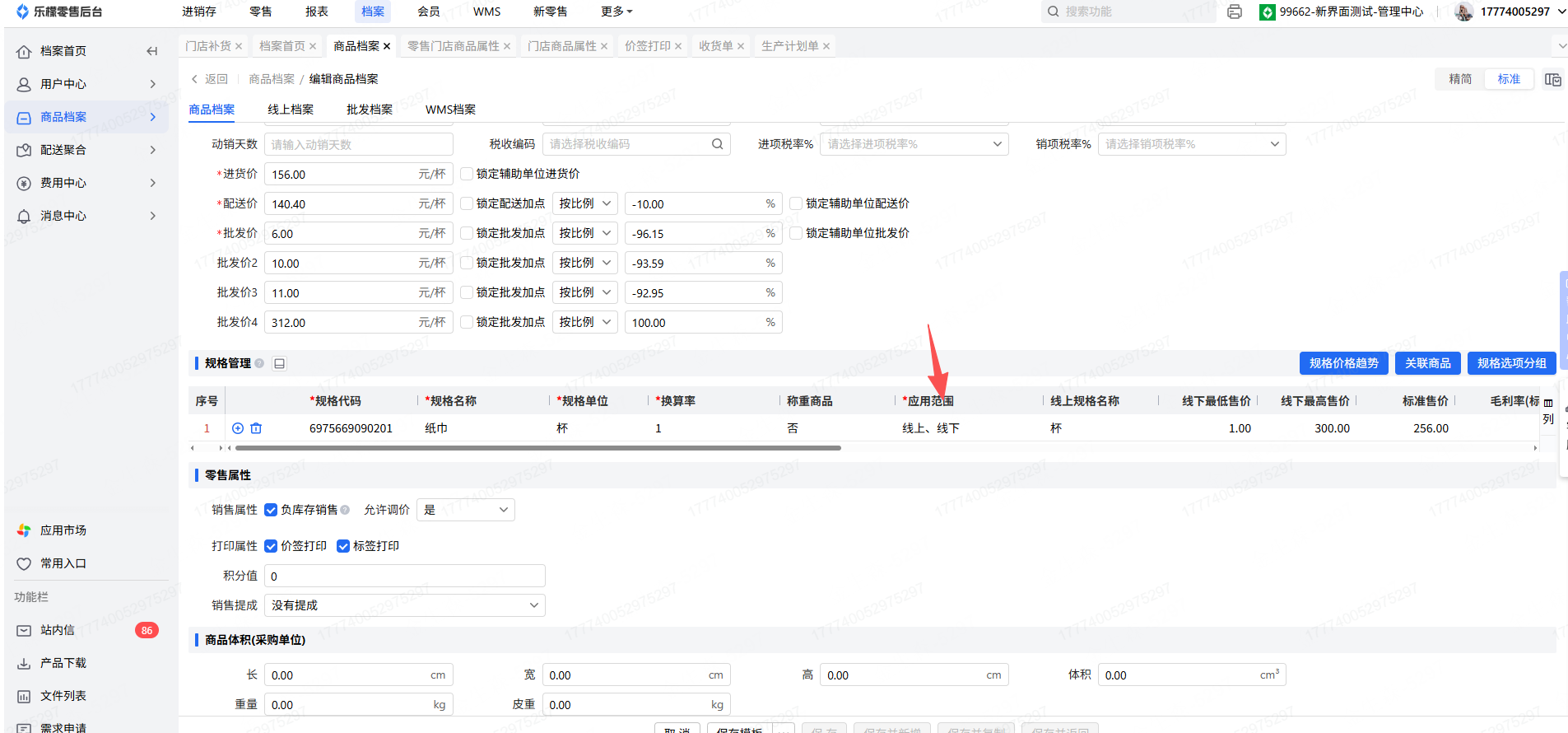Delete spec row 1 with the trash icon
This screenshot has width=1568, height=733.
(x=256, y=428)
